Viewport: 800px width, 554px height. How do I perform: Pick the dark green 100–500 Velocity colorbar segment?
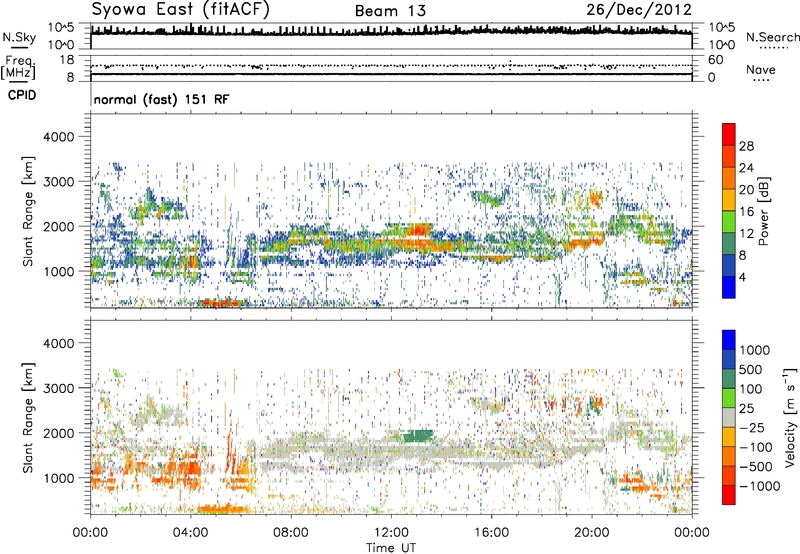coord(729,379)
